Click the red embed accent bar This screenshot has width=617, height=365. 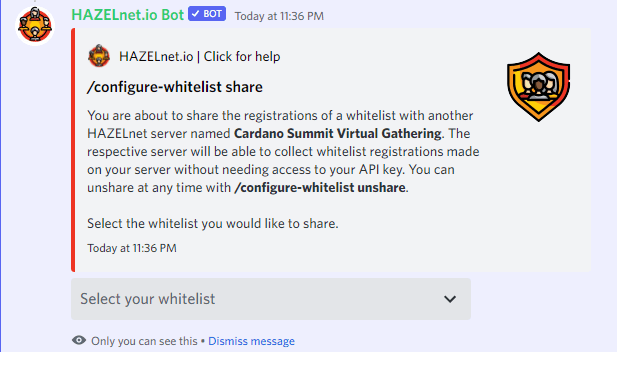point(73,150)
